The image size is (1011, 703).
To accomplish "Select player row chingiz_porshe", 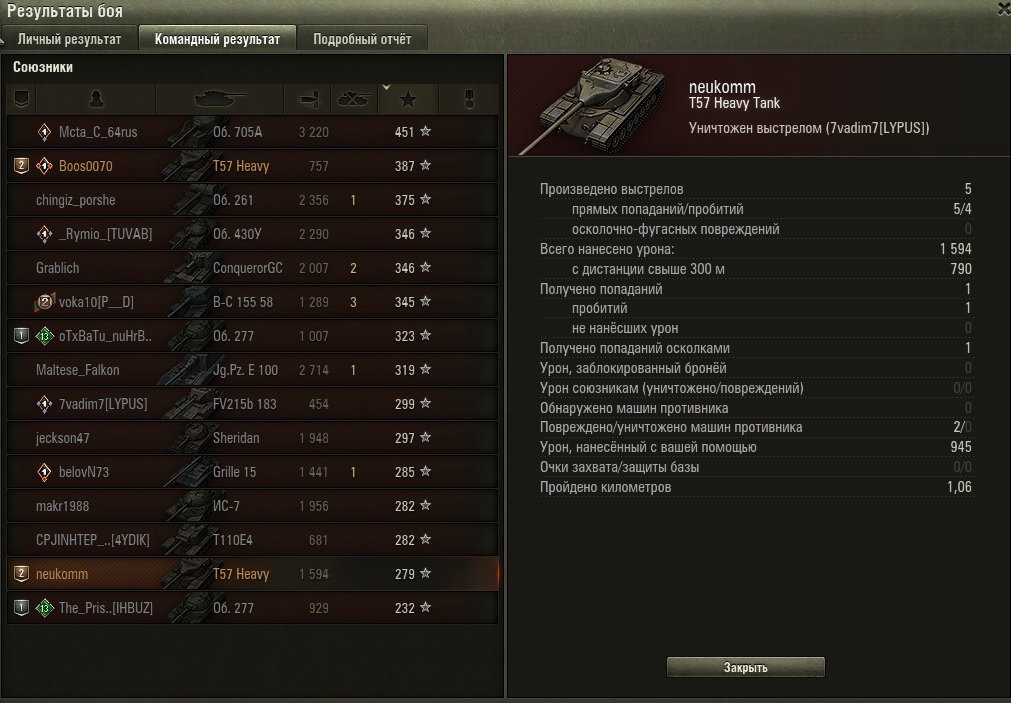I will click(252, 200).
